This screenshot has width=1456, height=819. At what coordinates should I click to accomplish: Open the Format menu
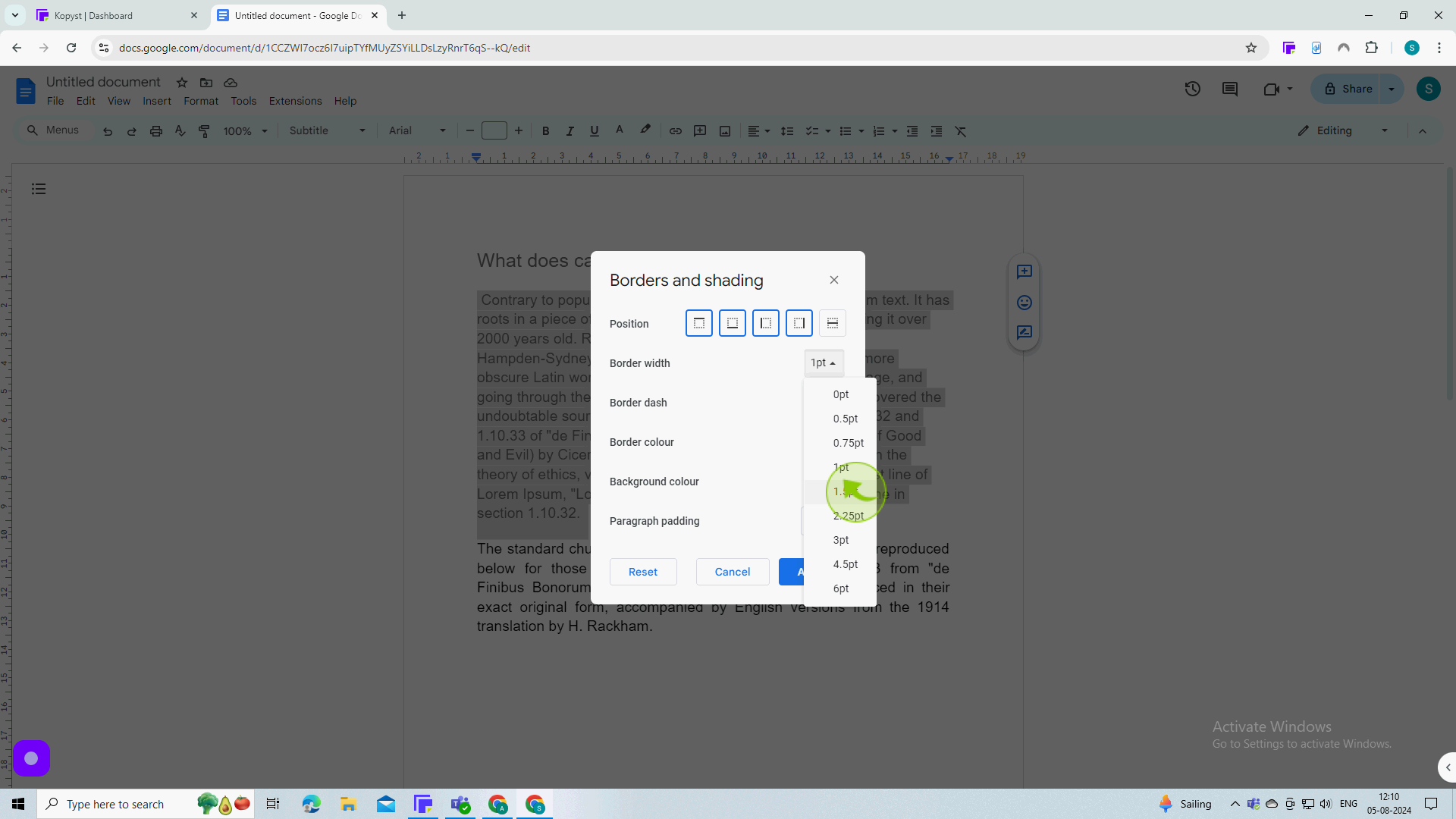[199, 101]
